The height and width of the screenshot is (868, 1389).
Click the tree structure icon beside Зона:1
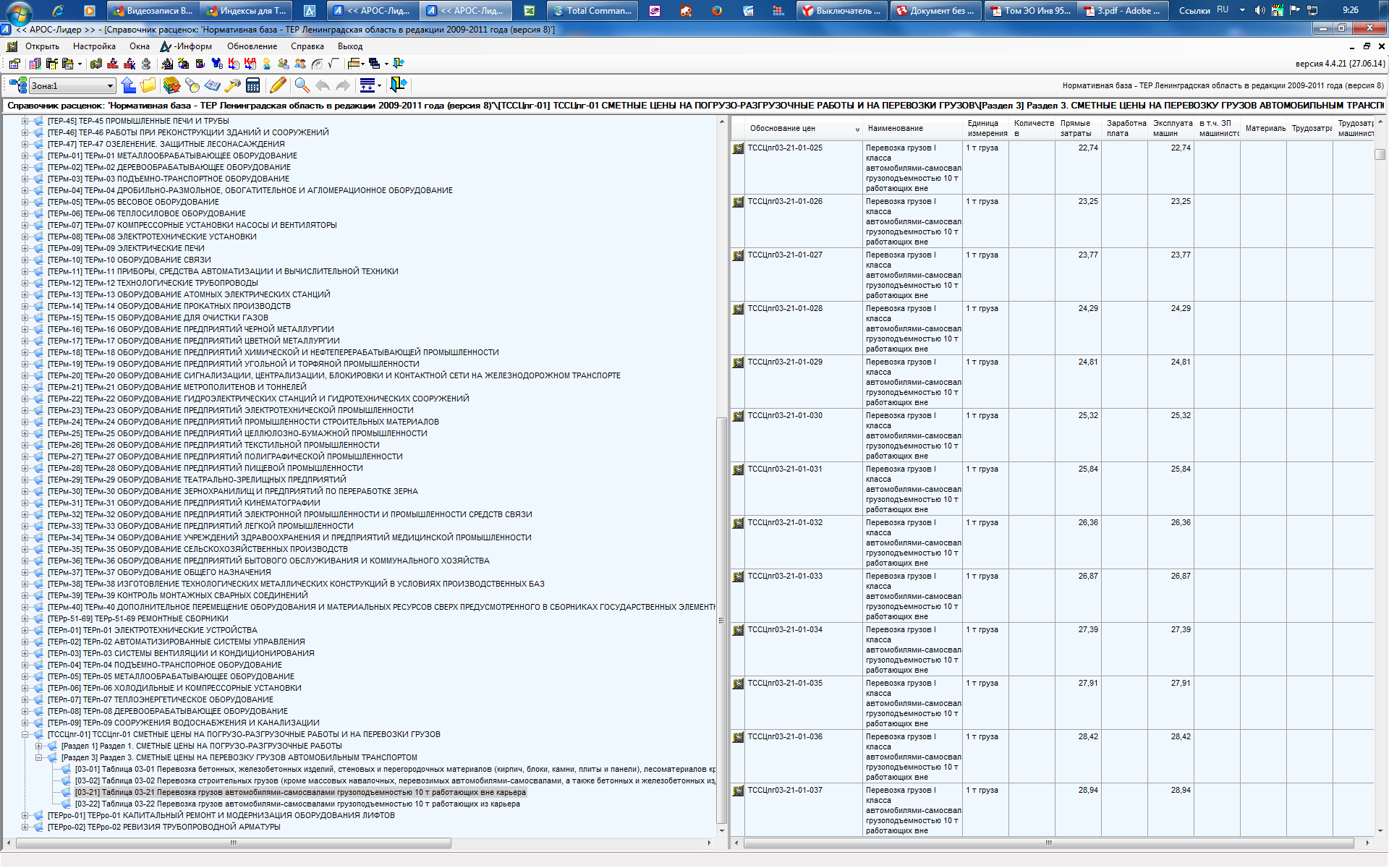(x=18, y=85)
